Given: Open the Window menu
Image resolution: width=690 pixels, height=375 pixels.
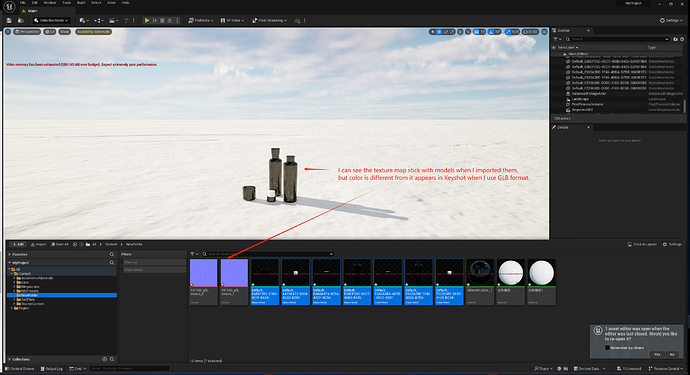Looking at the screenshot, I should [50, 3].
